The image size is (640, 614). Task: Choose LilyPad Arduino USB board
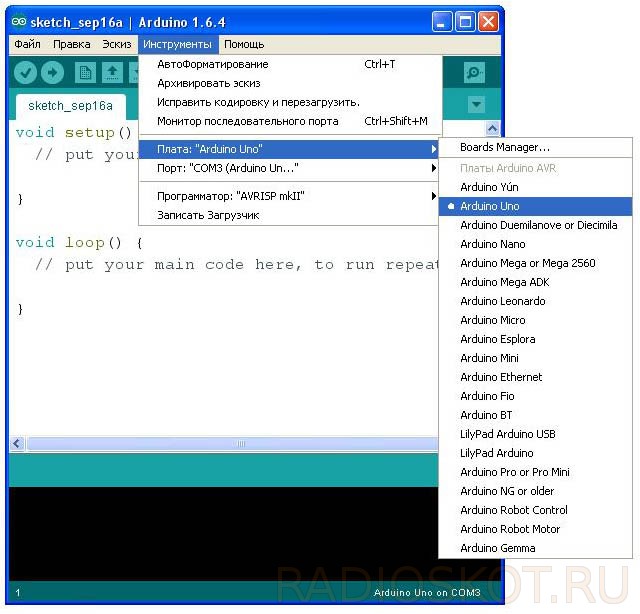[535, 434]
